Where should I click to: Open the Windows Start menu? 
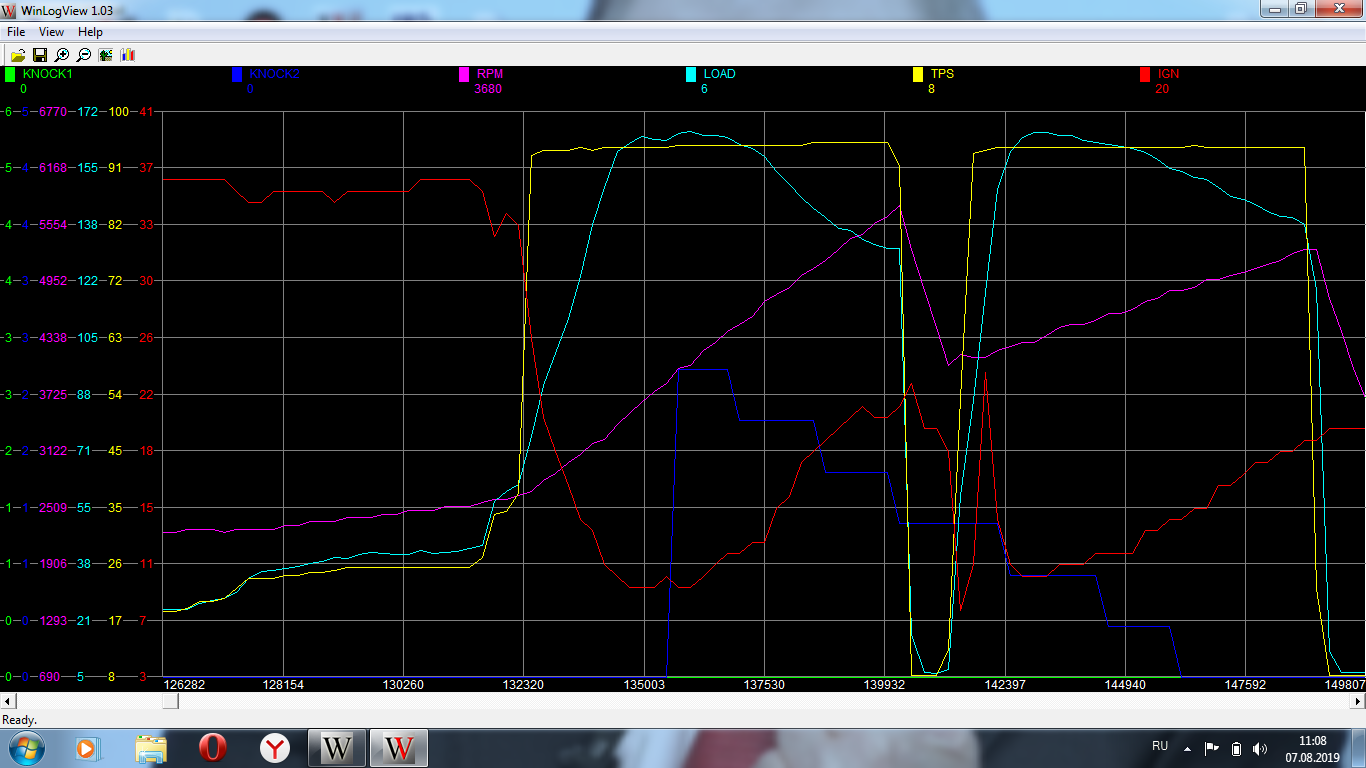27,748
